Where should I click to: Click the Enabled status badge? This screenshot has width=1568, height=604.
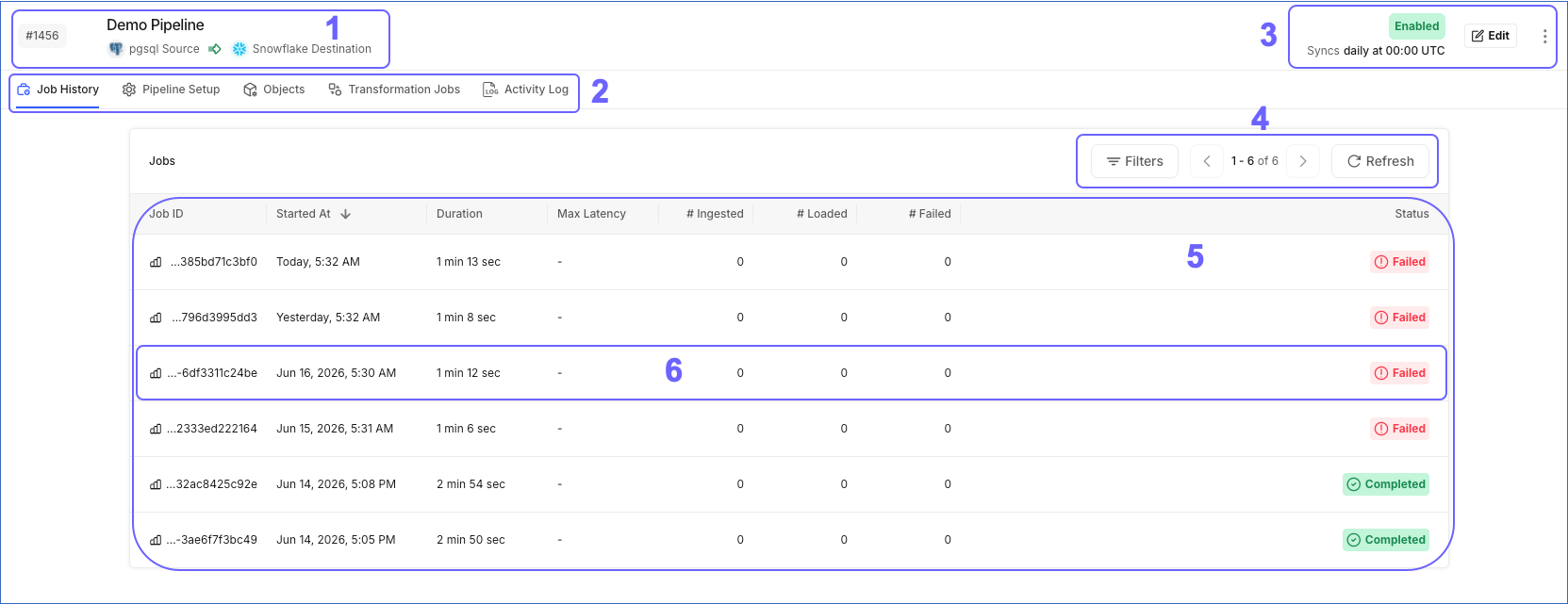pyautogui.click(x=1416, y=26)
